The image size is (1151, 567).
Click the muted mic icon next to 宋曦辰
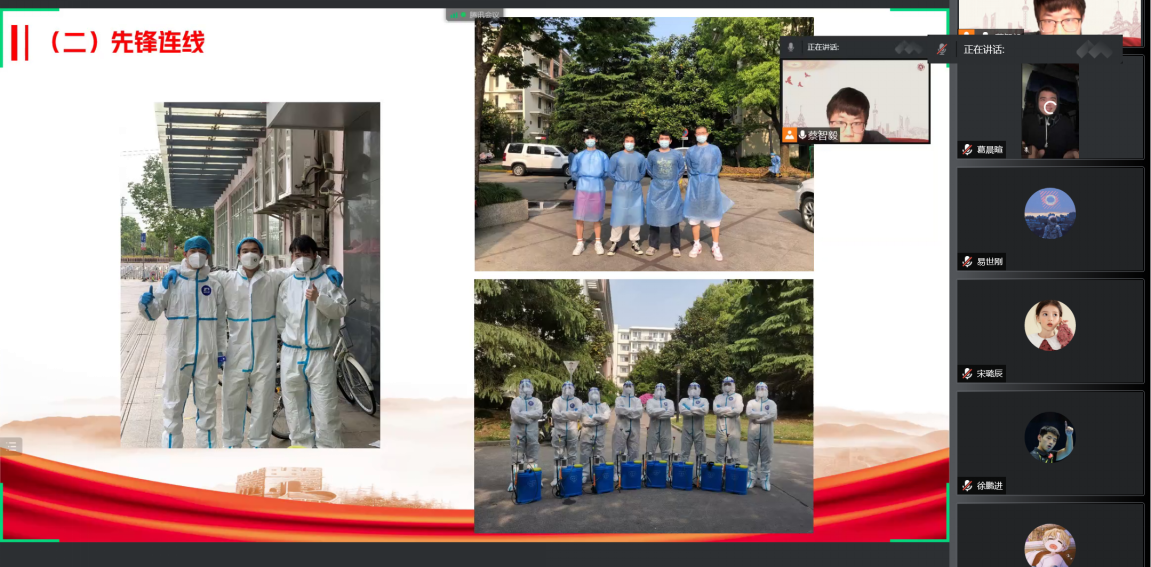tap(967, 373)
